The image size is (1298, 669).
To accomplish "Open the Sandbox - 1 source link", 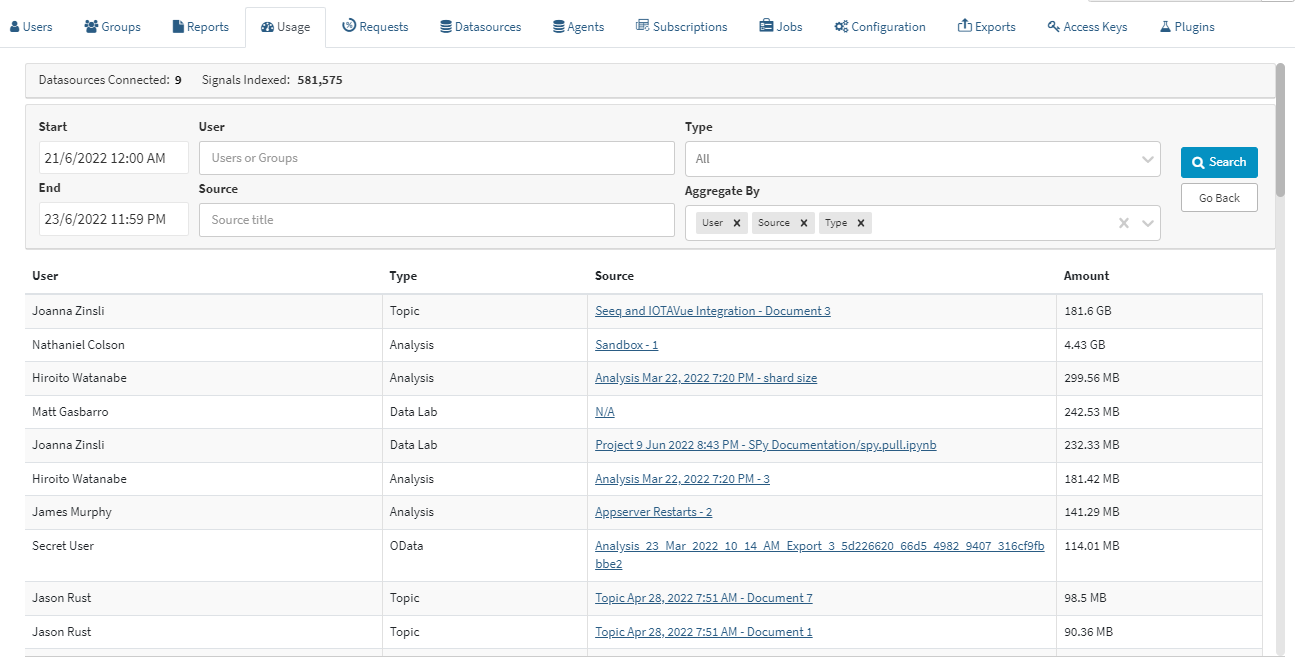I will point(626,345).
